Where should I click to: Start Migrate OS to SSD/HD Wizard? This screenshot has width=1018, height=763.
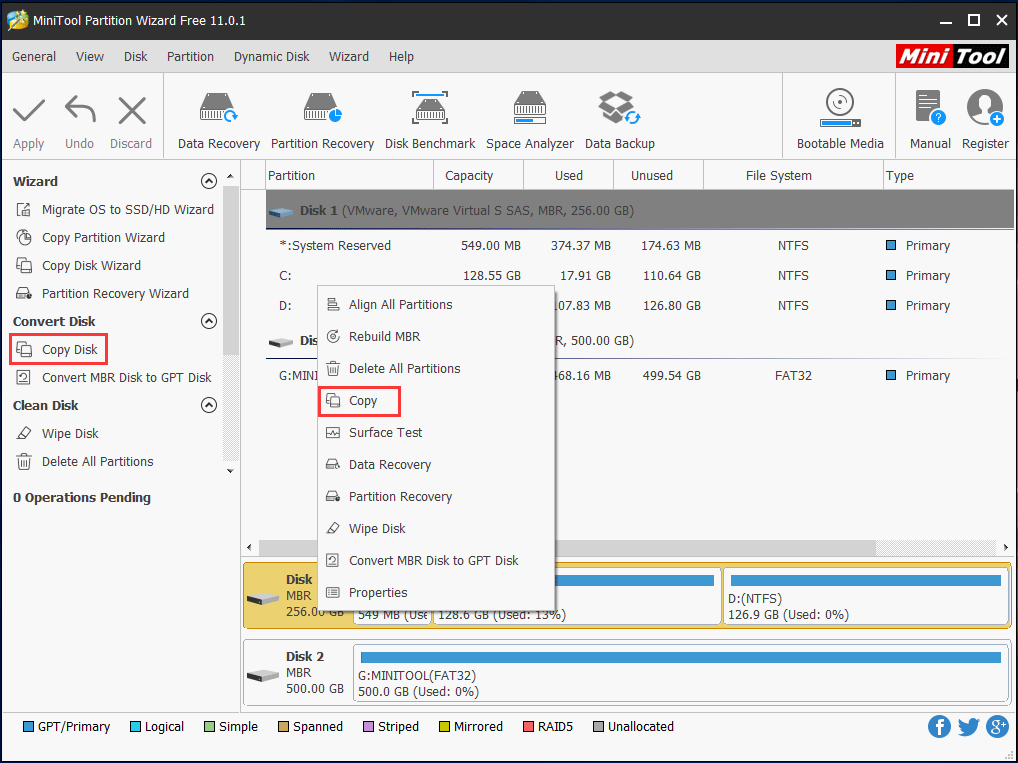[x=114, y=210]
